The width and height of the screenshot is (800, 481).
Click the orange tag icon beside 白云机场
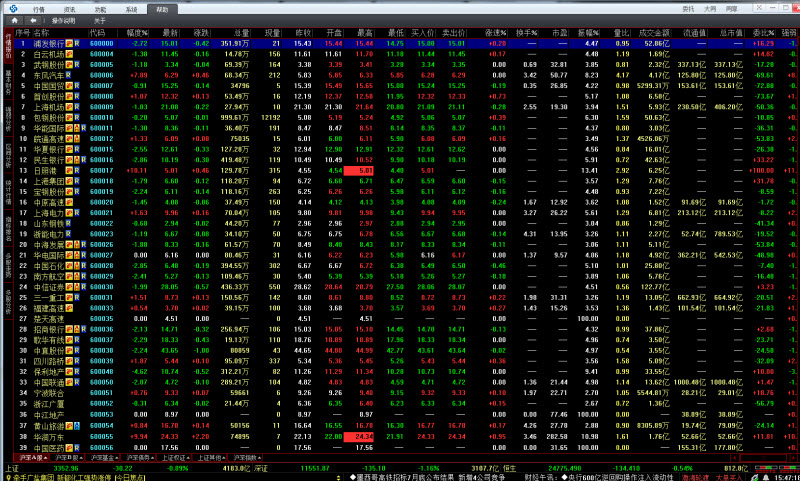pos(69,54)
